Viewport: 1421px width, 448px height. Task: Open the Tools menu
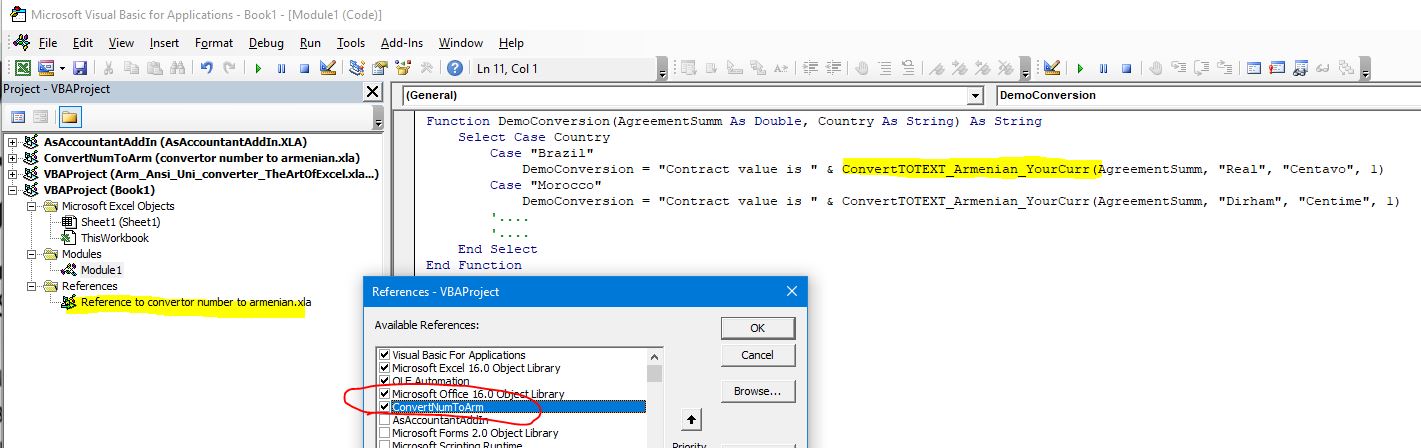pyautogui.click(x=350, y=43)
